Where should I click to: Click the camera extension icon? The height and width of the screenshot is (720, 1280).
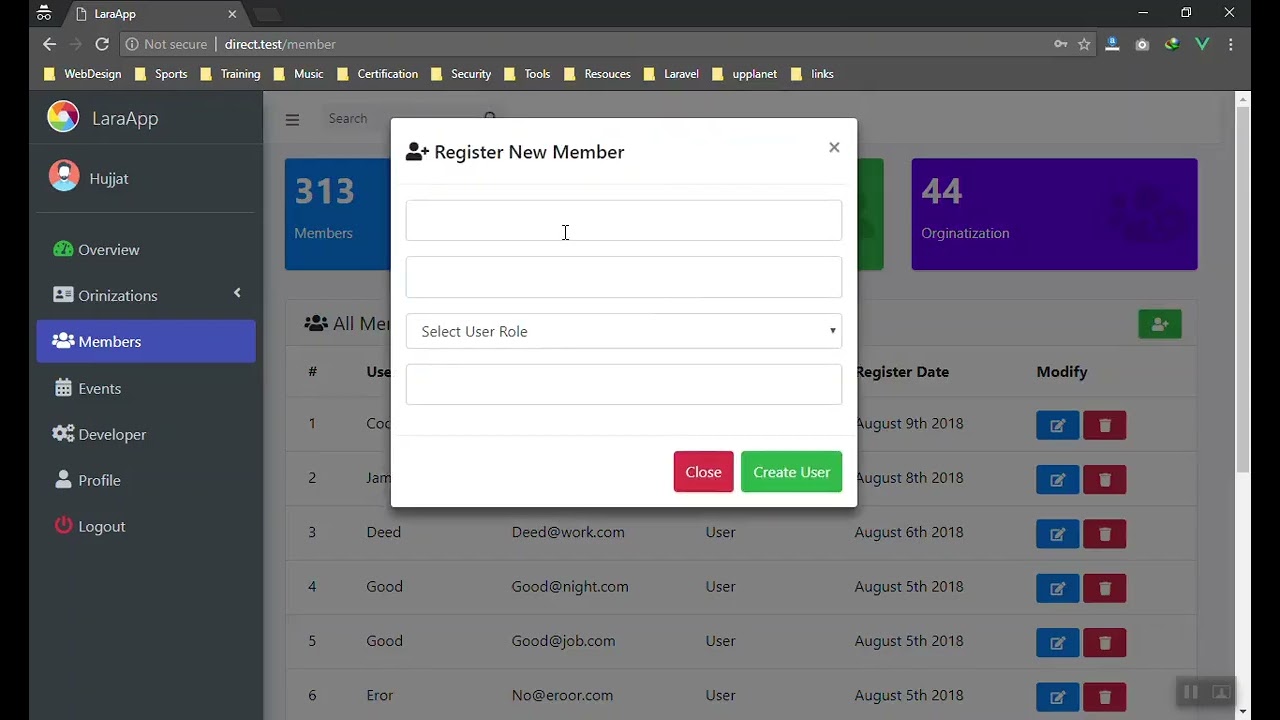coord(1142,44)
